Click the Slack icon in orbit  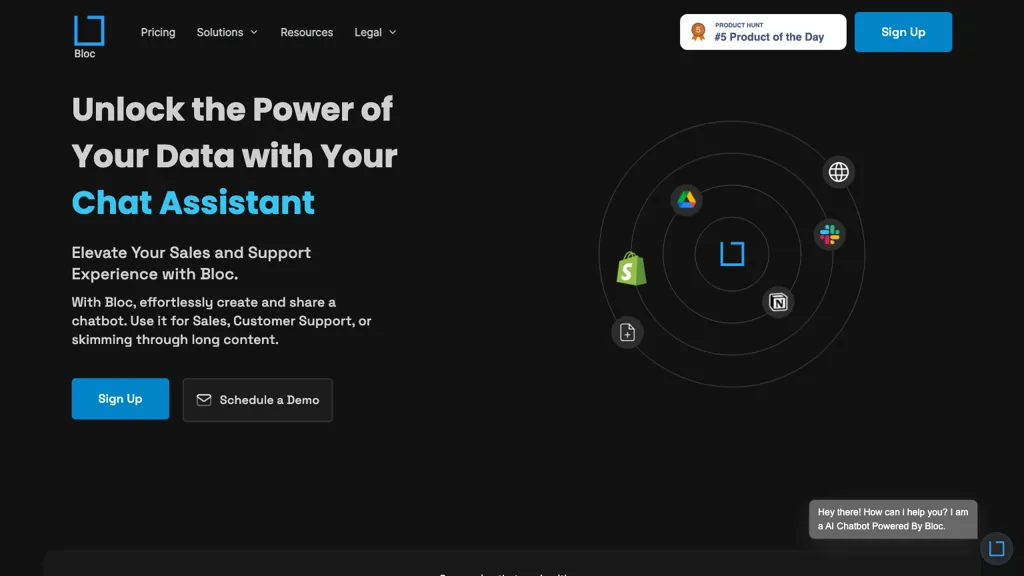829,235
